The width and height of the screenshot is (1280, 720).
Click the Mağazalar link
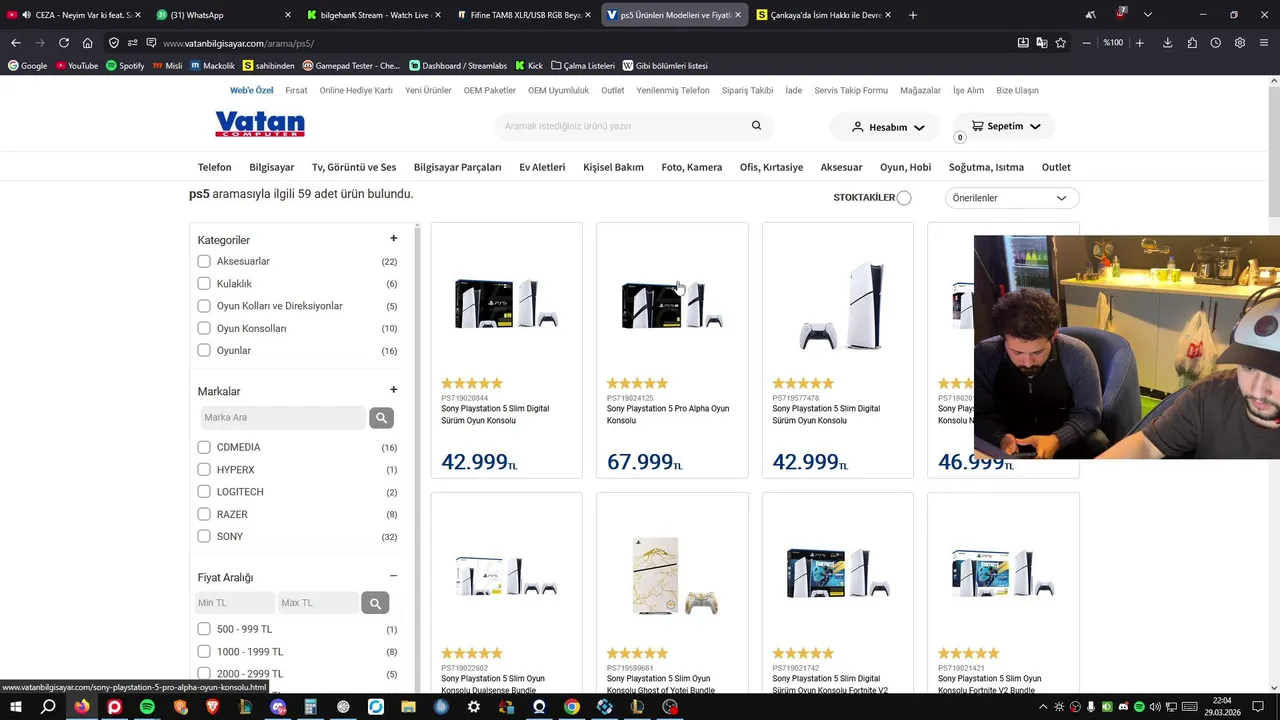point(920,90)
